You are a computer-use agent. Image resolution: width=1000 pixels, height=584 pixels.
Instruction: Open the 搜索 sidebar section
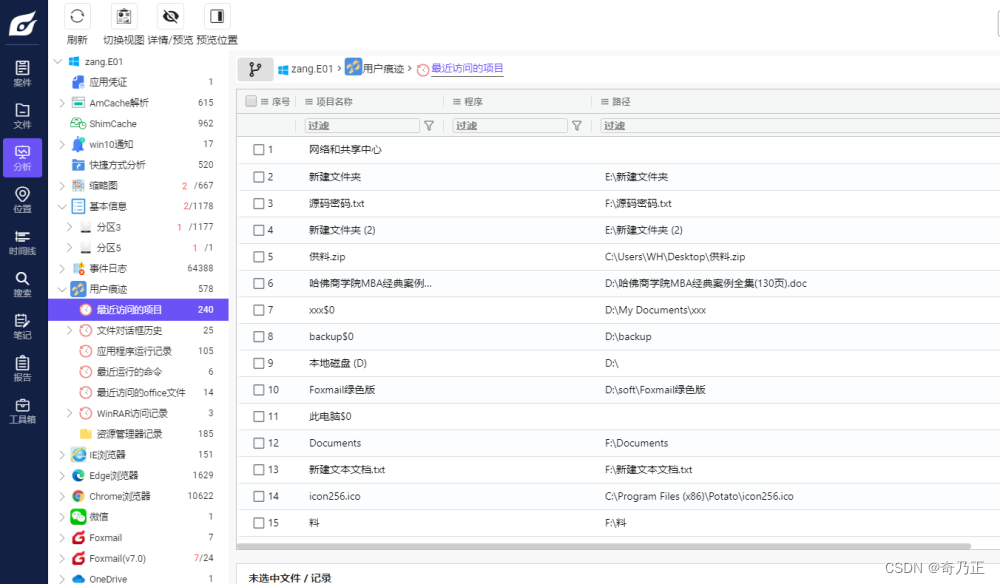coord(22,284)
